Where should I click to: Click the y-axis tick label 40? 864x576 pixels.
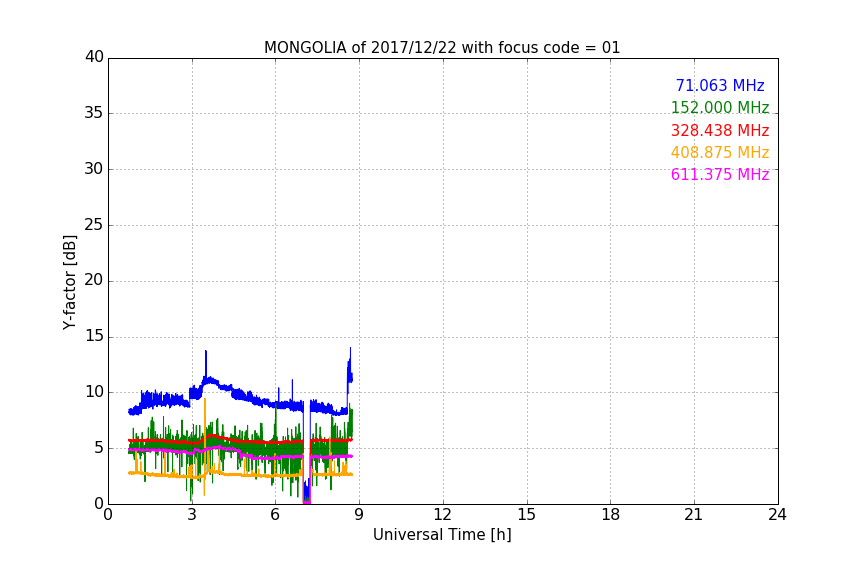tap(94, 57)
